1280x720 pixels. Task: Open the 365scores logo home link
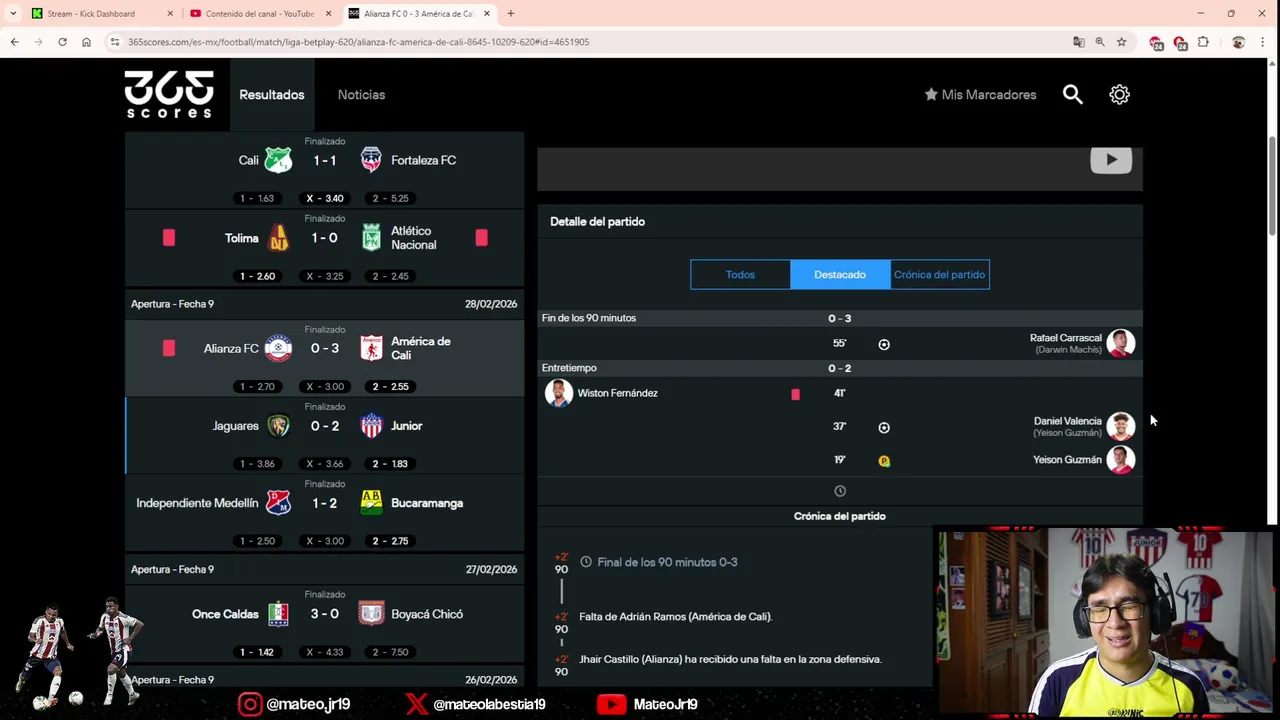tap(169, 94)
